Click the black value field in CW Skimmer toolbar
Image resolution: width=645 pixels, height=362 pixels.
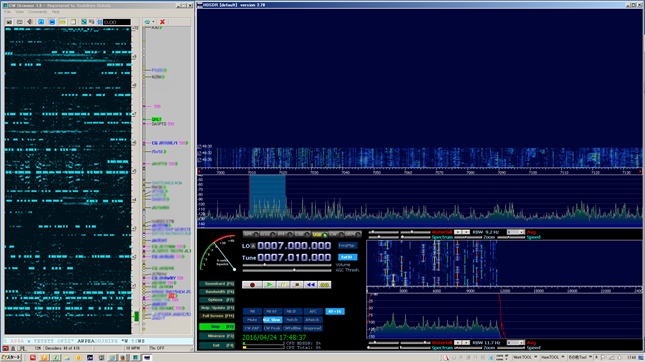point(116,22)
